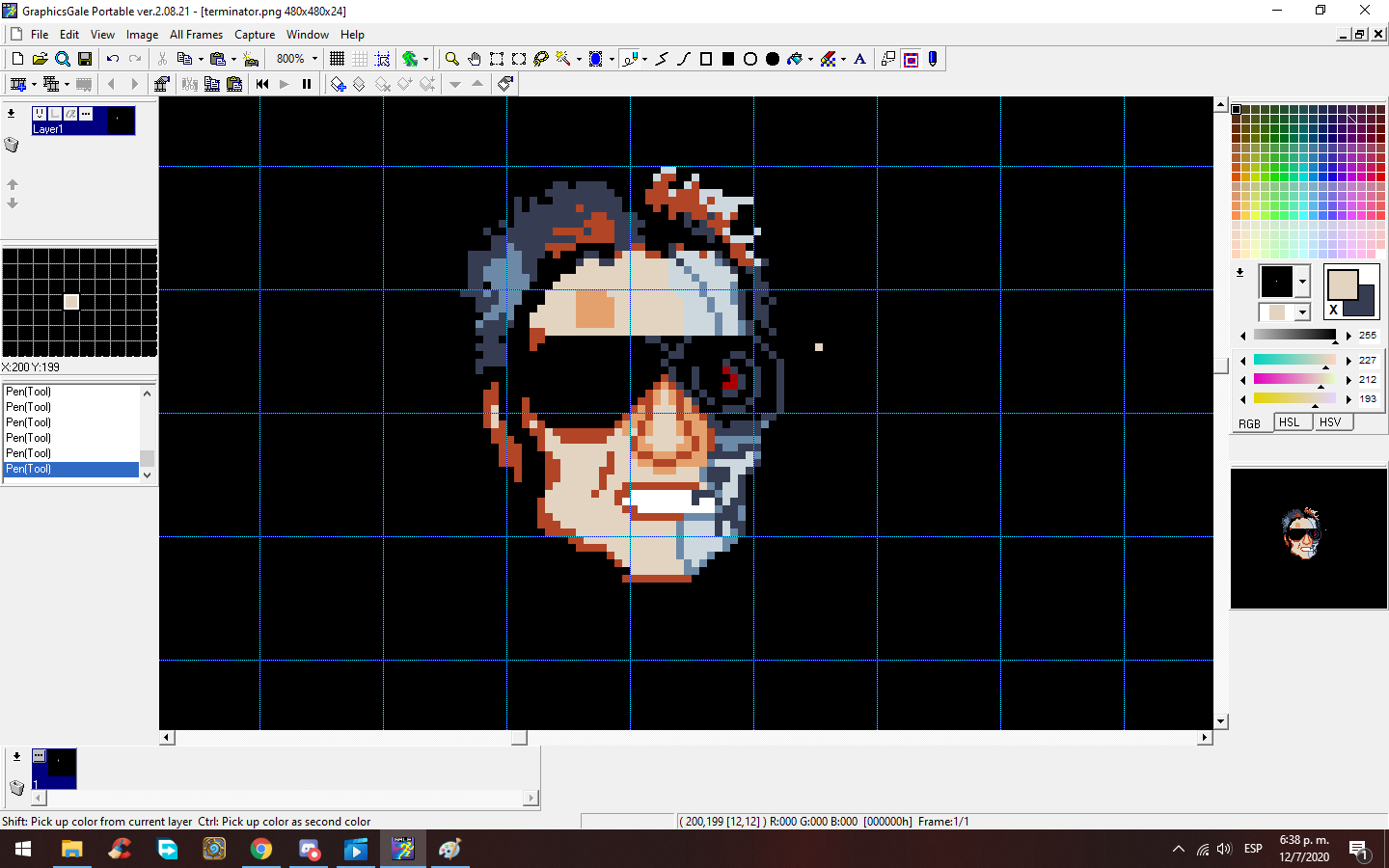Open the Windows Start menu
The height and width of the screenshot is (868, 1389).
(23, 849)
